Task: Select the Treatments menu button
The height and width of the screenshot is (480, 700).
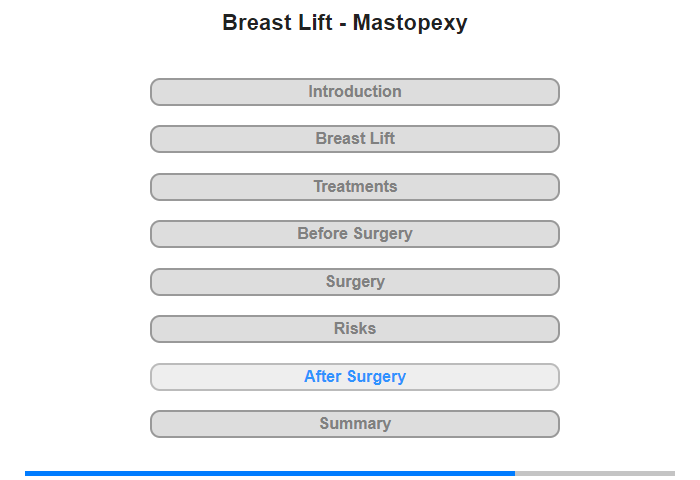Action: (x=355, y=187)
